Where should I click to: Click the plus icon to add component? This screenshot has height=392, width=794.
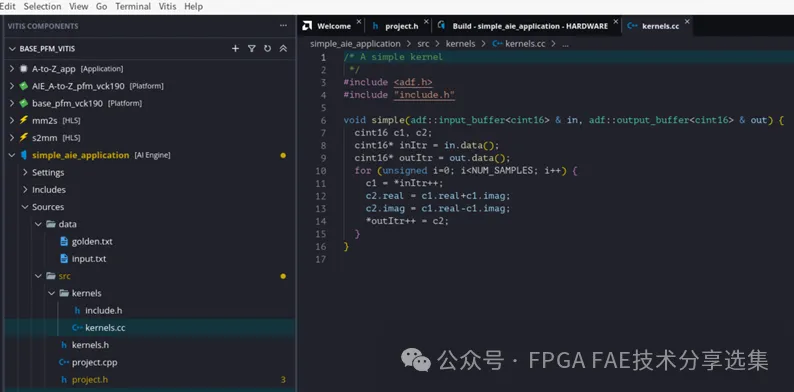pyautogui.click(x=235, y=49)
